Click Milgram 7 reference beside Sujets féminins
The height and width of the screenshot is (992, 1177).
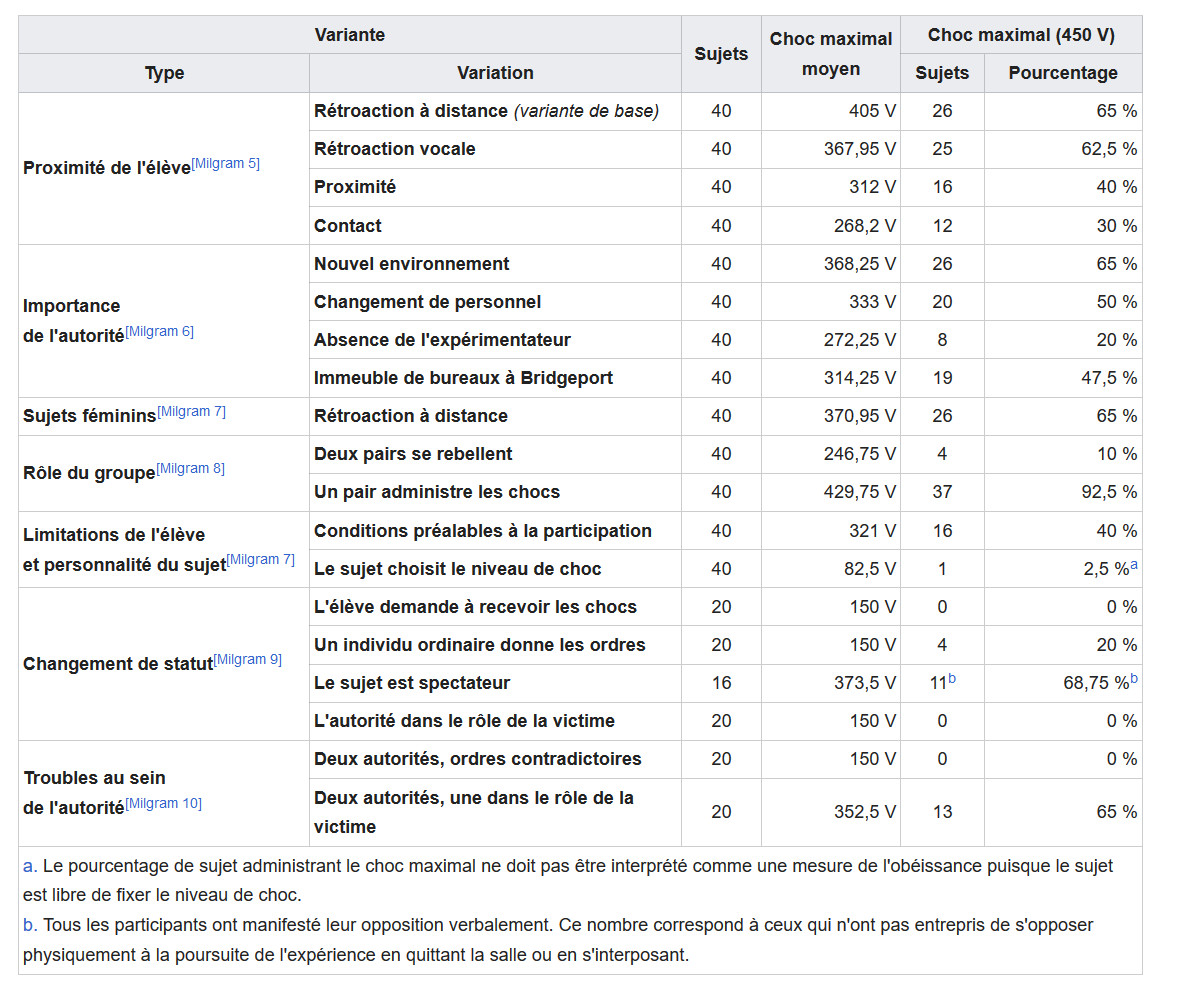click(x=191, y=412)
